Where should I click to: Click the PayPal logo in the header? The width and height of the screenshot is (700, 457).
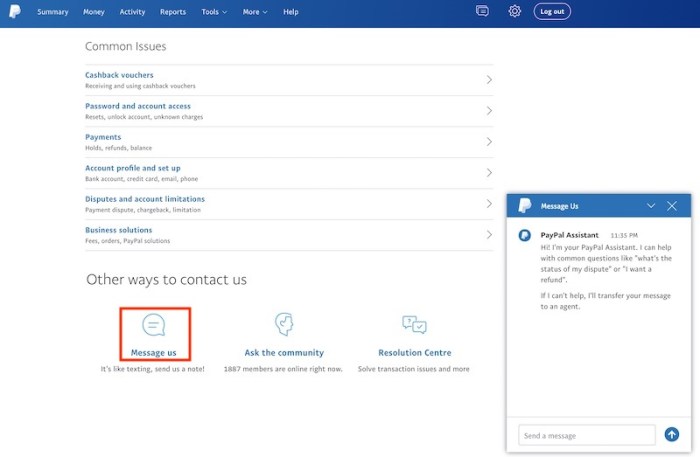click(15, 11)
